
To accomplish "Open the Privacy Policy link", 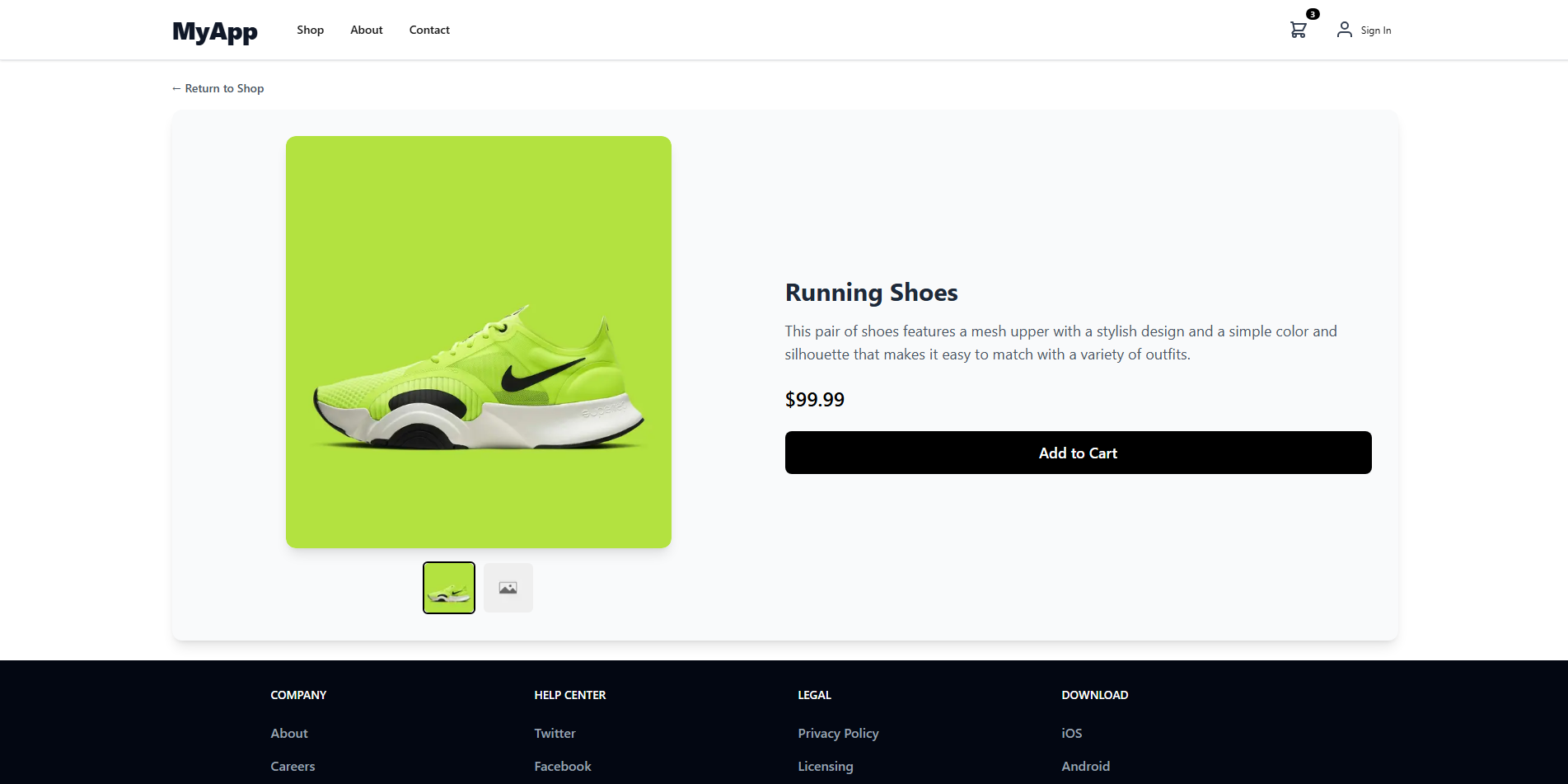I will (x=838, y=733).
